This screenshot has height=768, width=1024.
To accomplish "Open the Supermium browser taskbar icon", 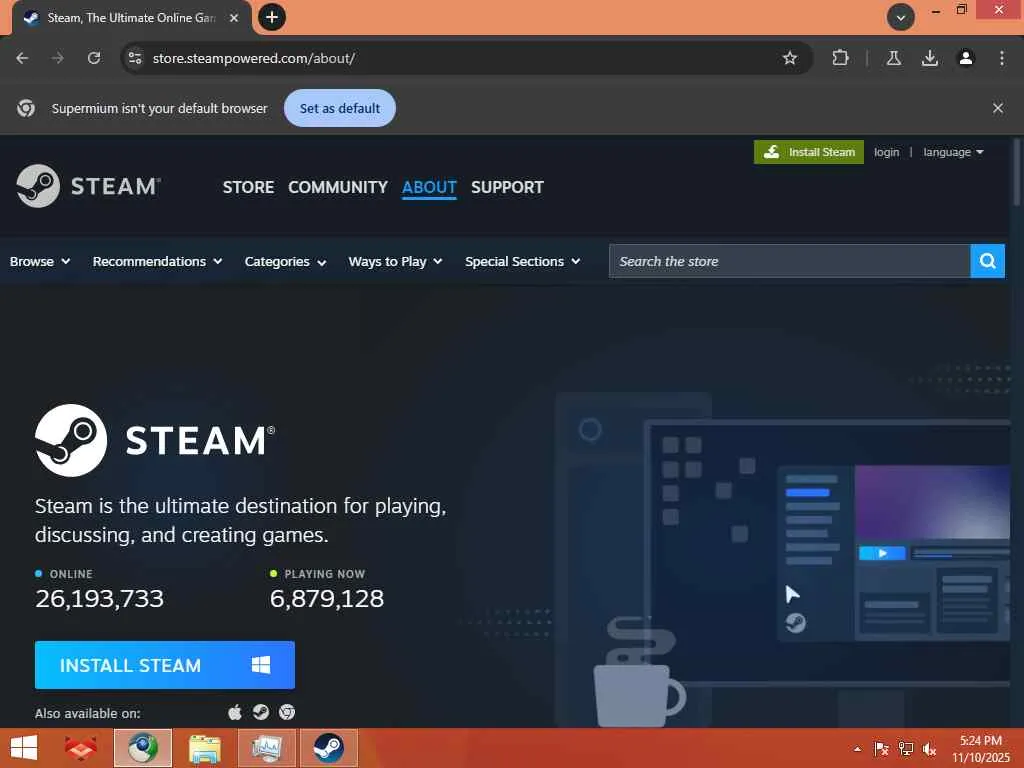I will tap(143, 748).
